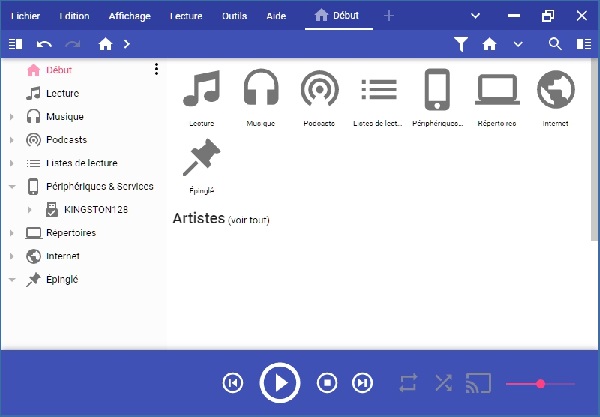Open the Edition menu
Image resolution: width=600 pixels, height=417 pixels.
74,16
